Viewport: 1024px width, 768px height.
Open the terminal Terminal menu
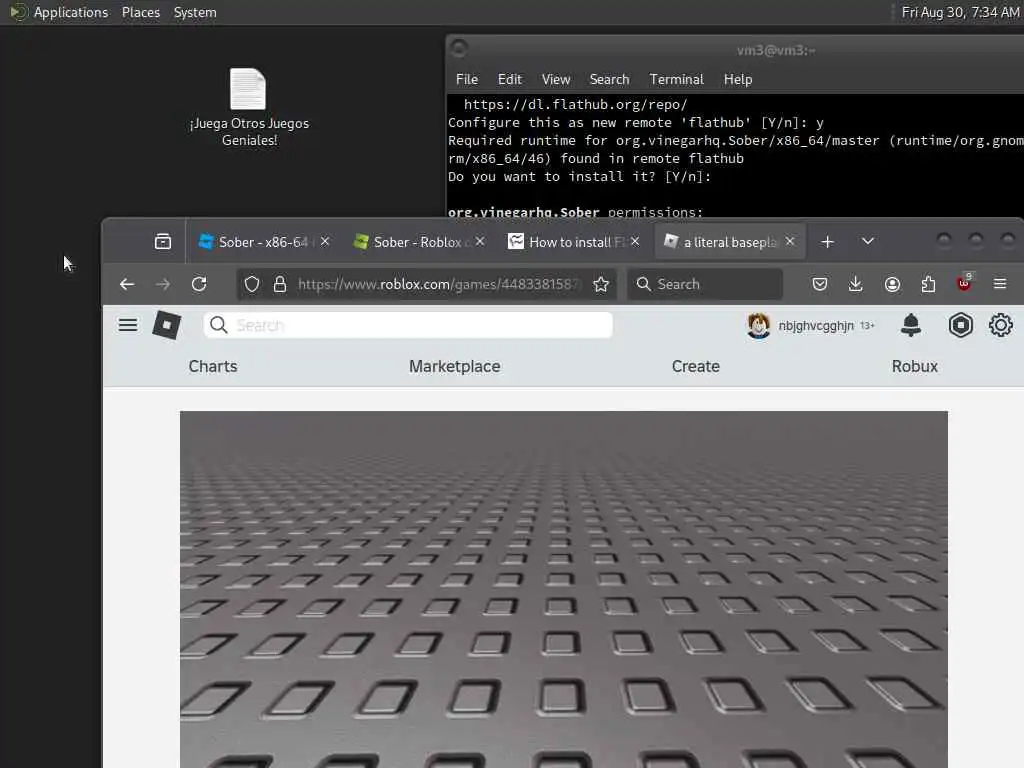(x=677, y=80)
